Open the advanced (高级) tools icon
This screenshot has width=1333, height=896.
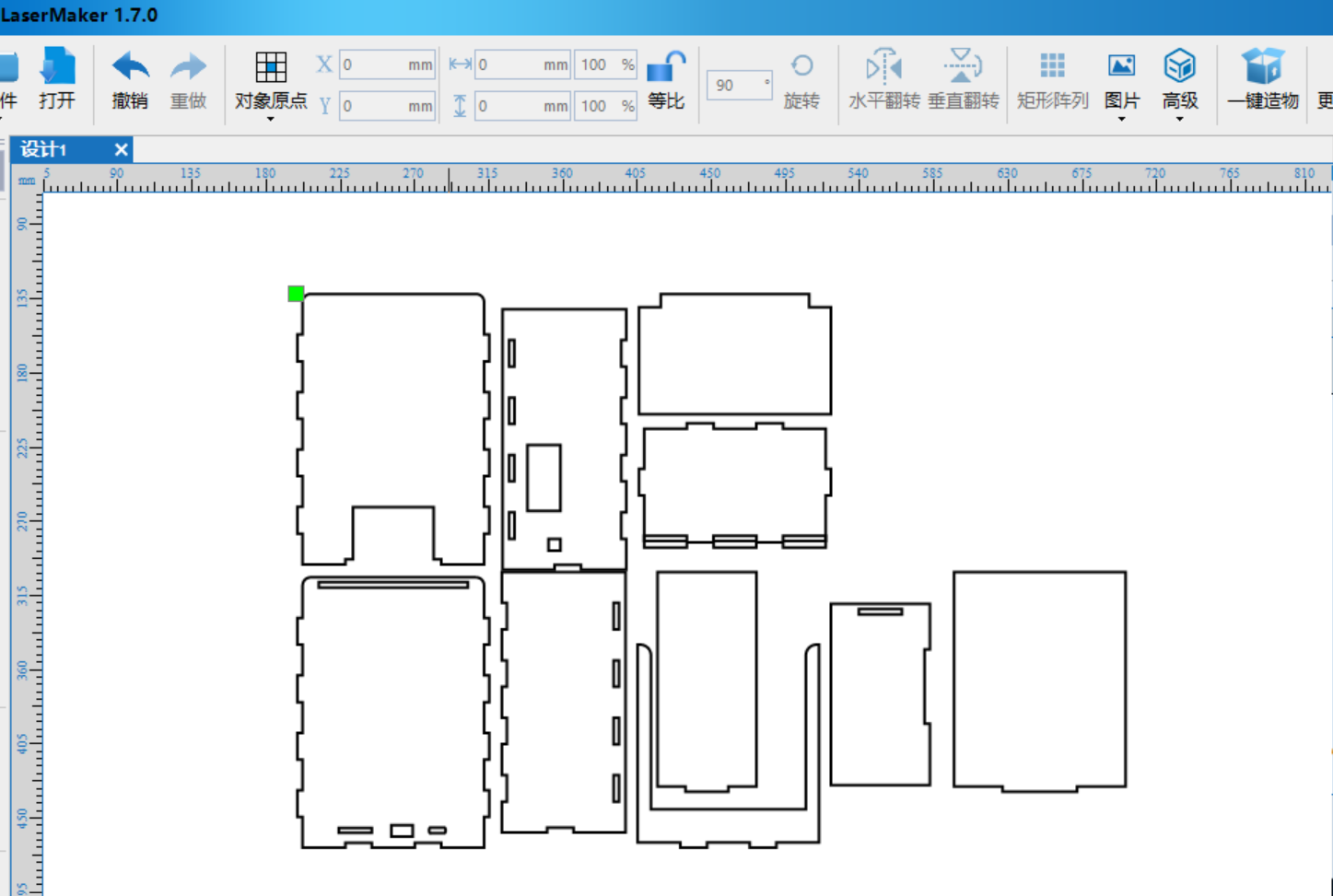[1179, 66]
